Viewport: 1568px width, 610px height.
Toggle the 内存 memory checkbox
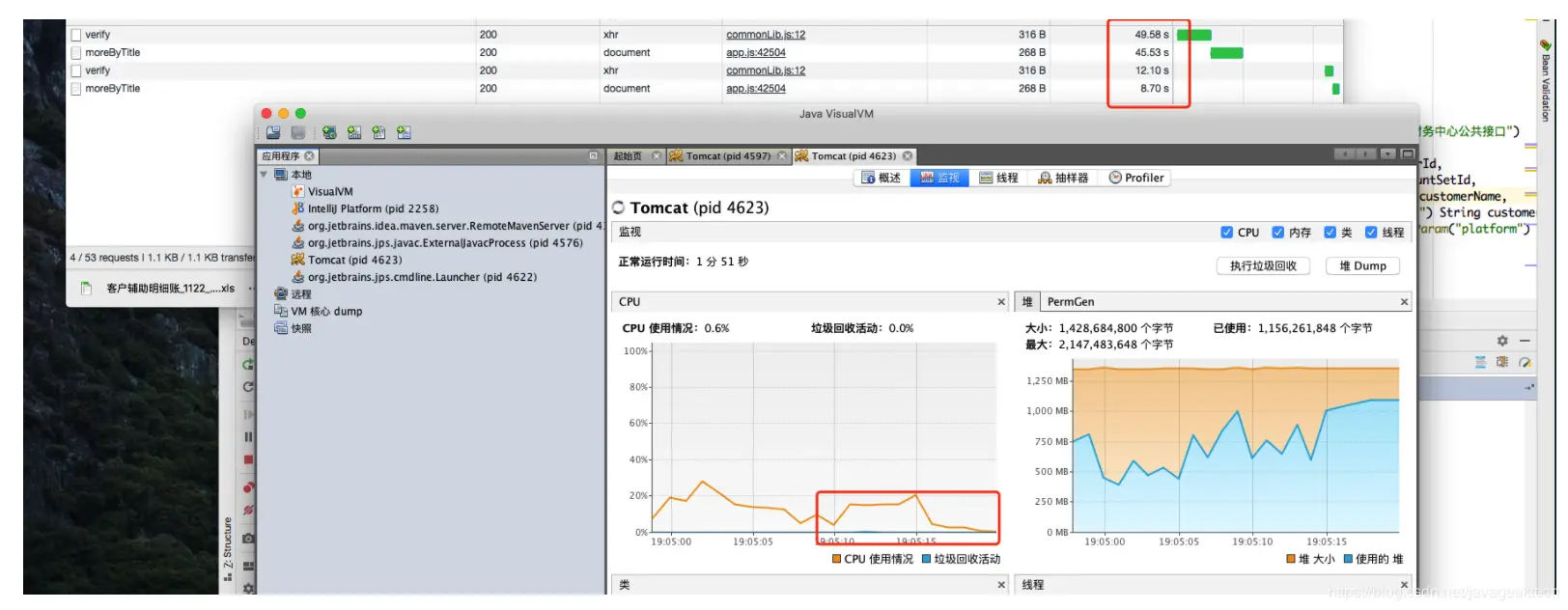click(x=1277, y=233)
